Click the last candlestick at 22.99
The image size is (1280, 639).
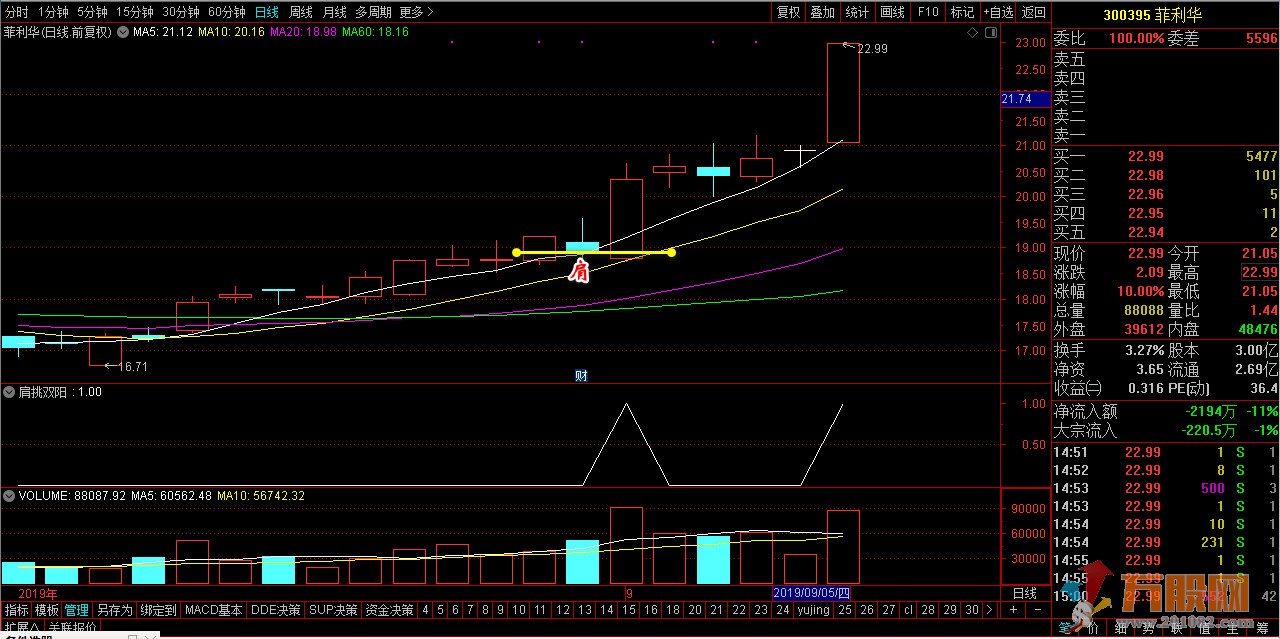pyautogui.click(x=843, y=92)
